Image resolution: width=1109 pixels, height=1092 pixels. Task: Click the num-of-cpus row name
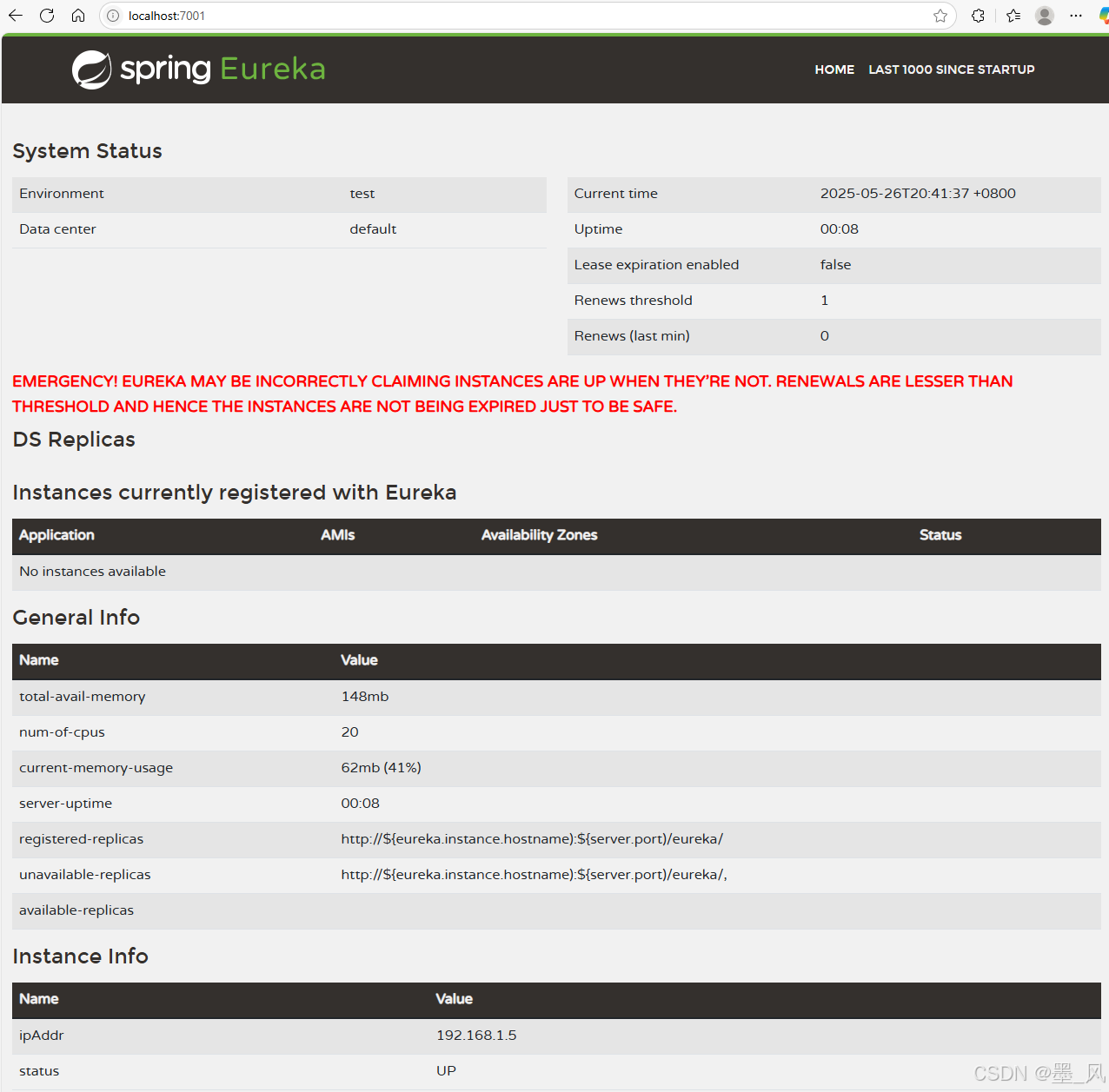pyautogui.click(x=62, y=732)
